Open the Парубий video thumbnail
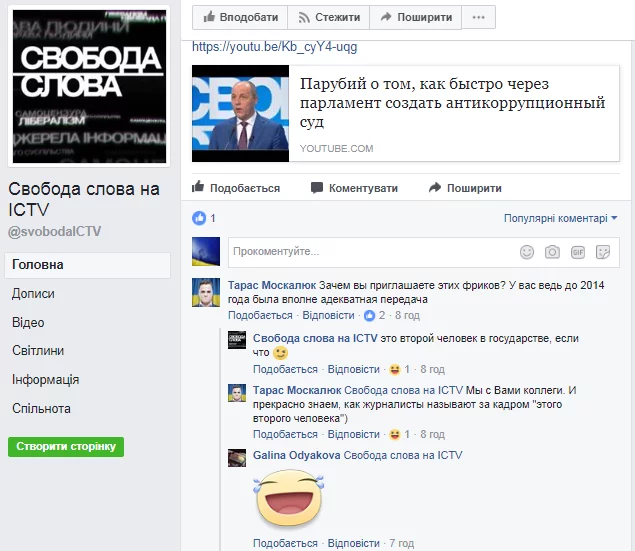The height and width of the screenshot is (551, 635). (x=241, y=113)
